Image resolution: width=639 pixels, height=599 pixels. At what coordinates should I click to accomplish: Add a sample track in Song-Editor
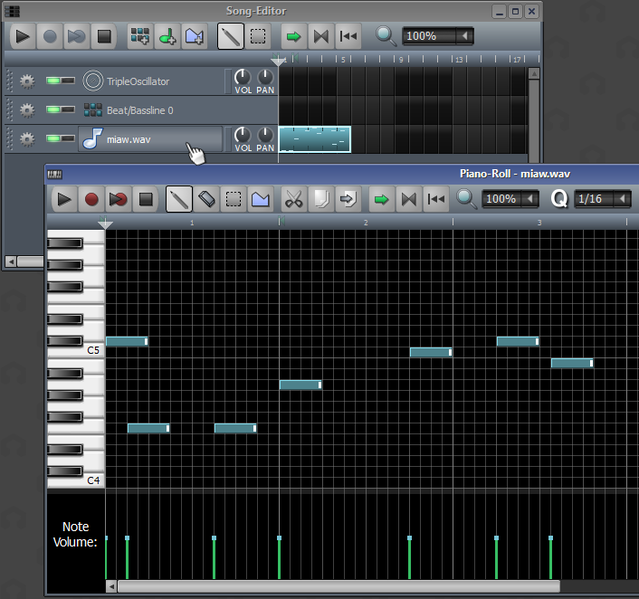click(167, 37)
